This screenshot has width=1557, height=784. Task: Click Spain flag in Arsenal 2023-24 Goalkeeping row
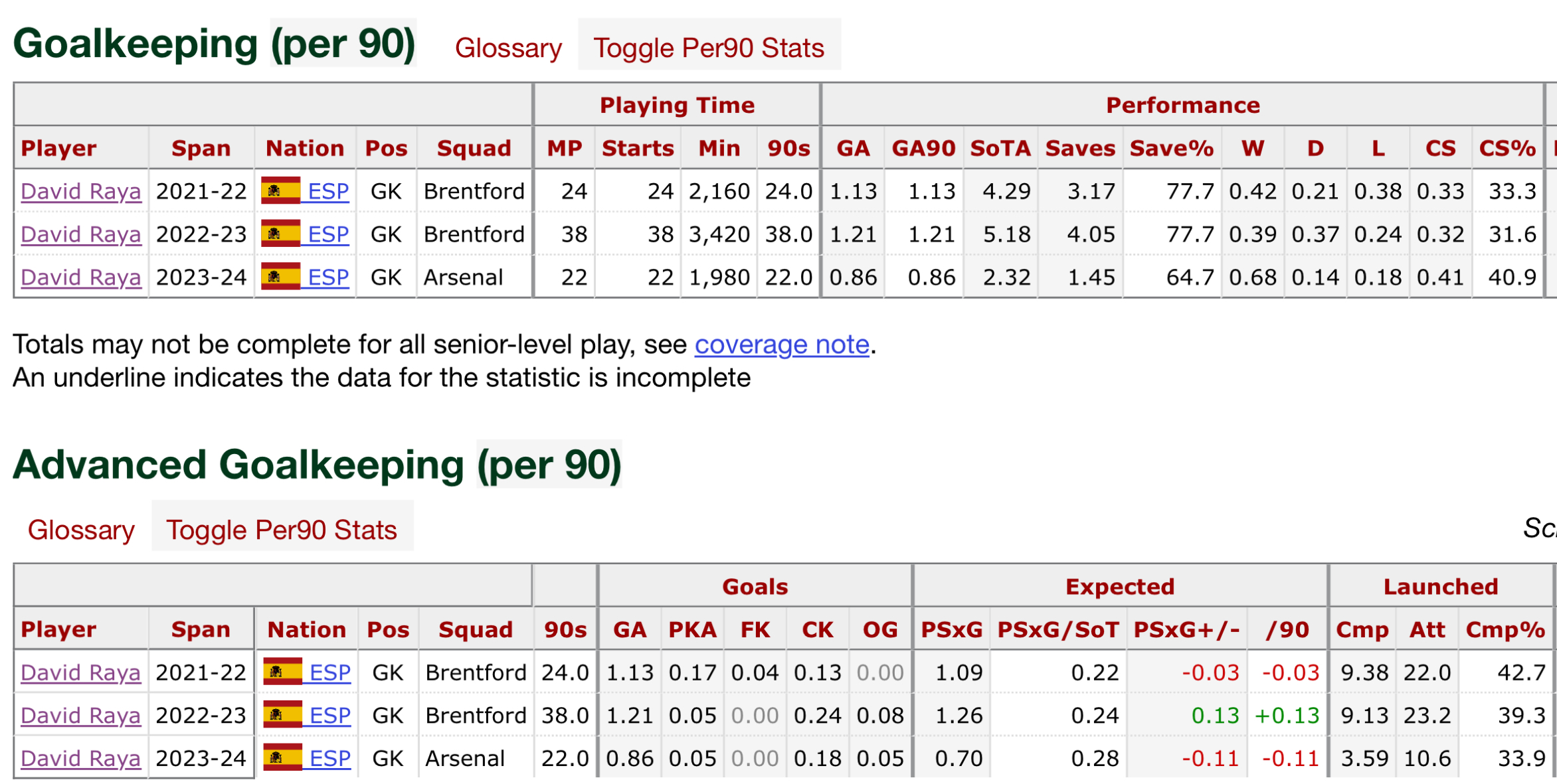point(280,276)
